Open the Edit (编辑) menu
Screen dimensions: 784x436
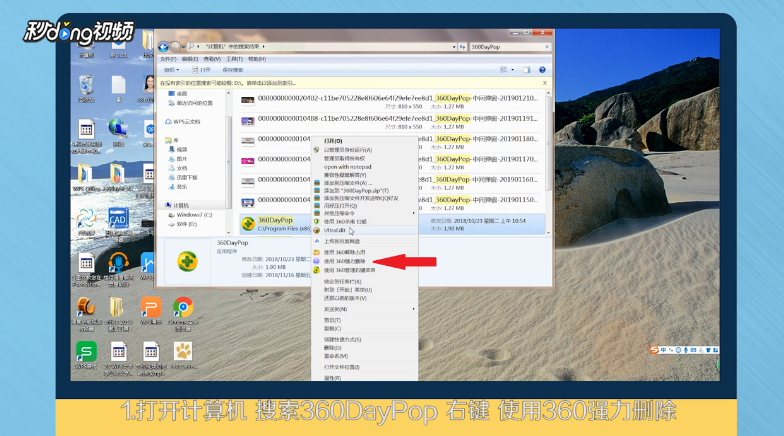[190, 59]
